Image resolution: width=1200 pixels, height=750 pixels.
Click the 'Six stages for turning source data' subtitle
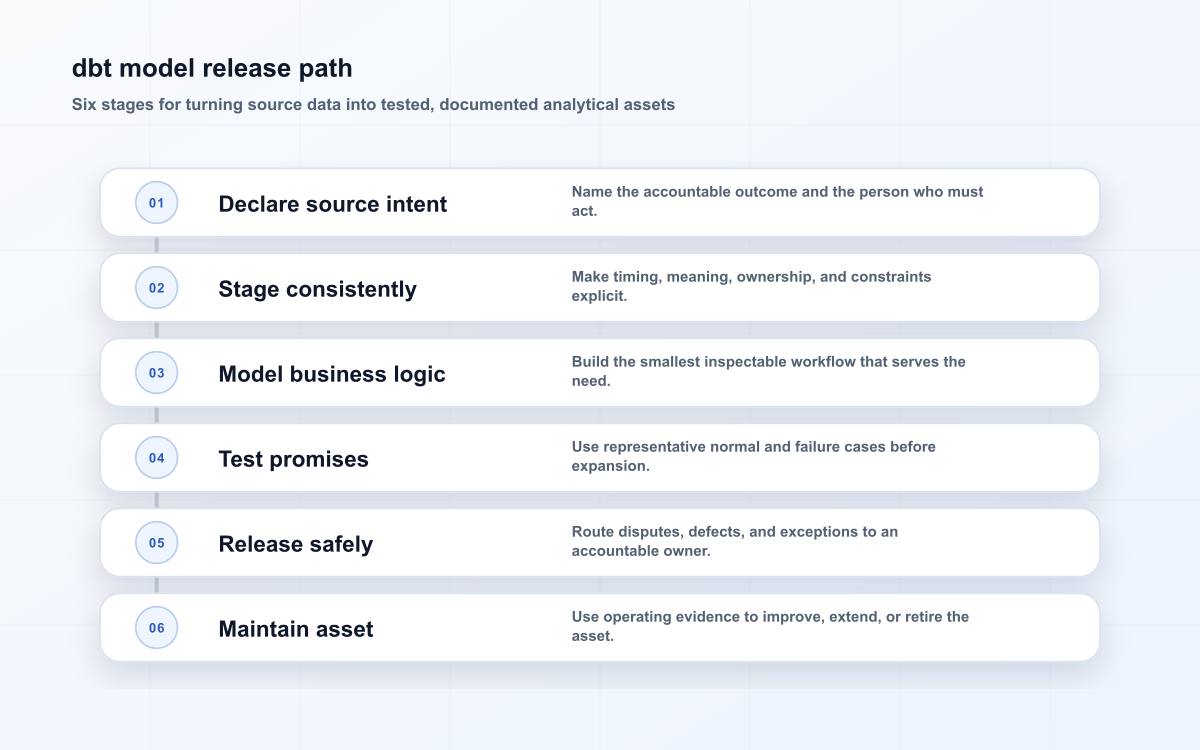click(373, 104)
